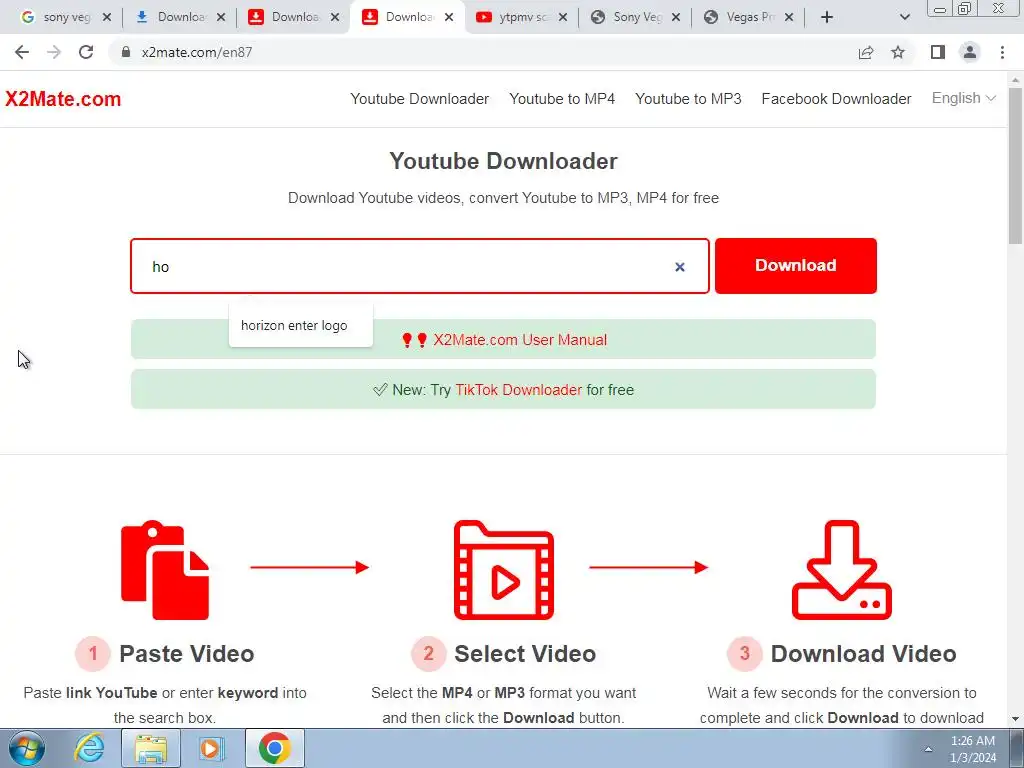Open the Youtube to MP3 page
Image resolution: width=1024 pixels, height=768 pixels.
point(688,99)
